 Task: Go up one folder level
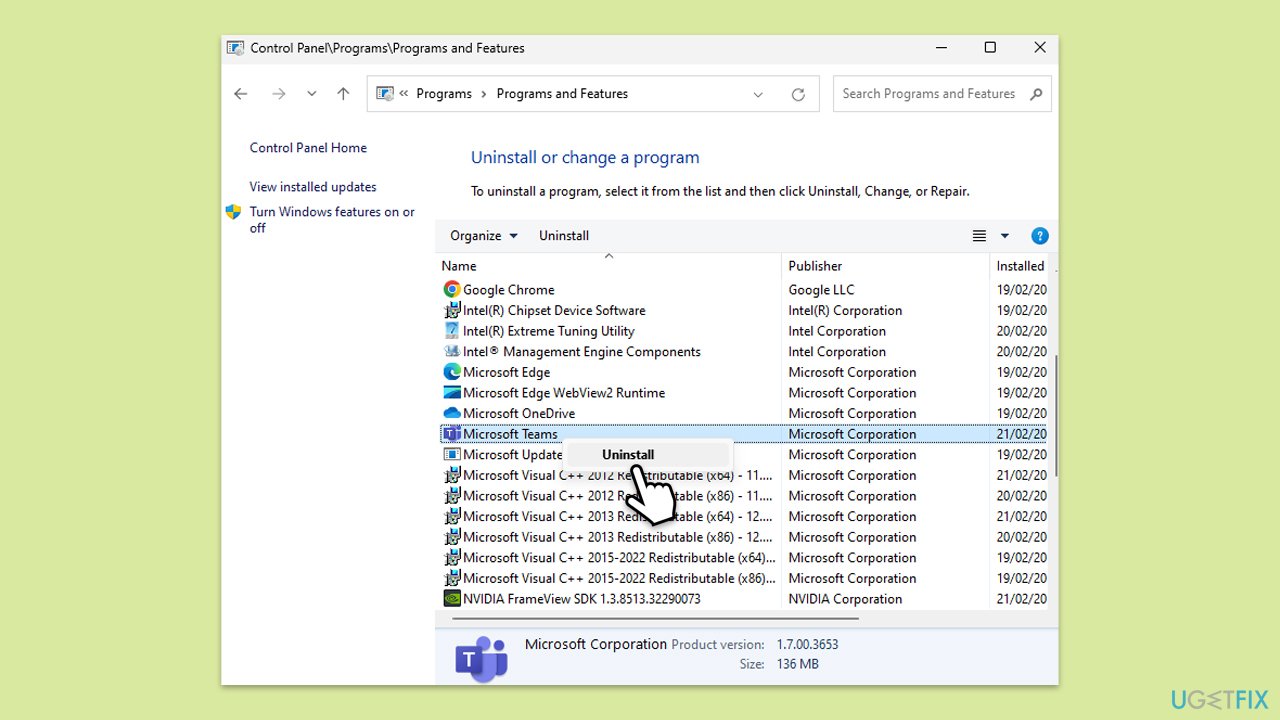[343, 94]
